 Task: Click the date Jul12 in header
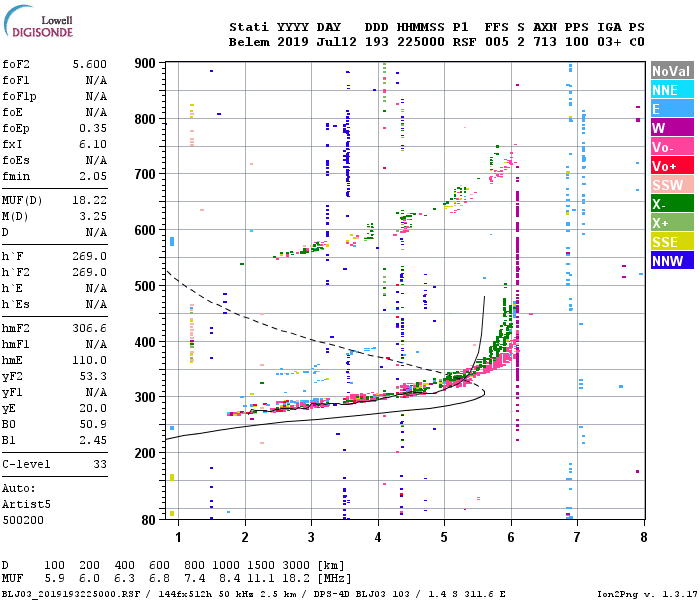337,42
